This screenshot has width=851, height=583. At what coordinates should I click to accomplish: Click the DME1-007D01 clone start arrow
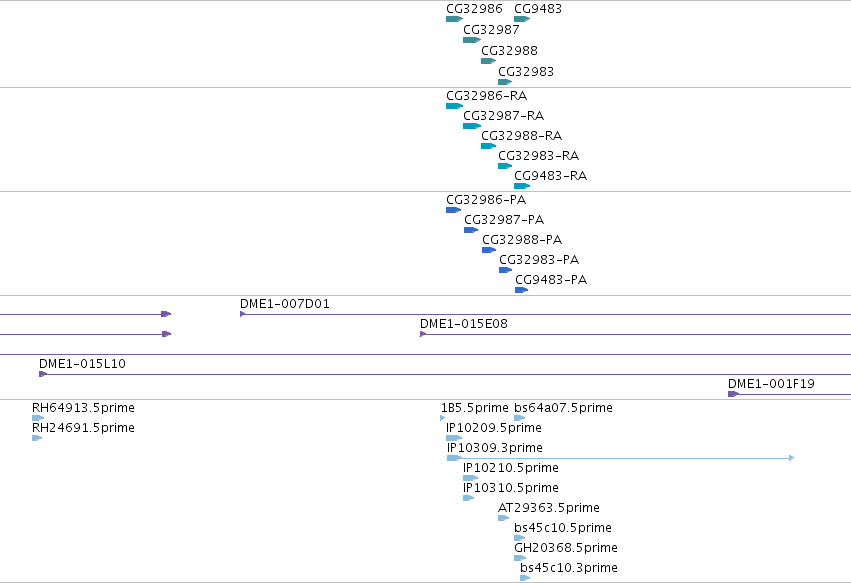(243, 314)
